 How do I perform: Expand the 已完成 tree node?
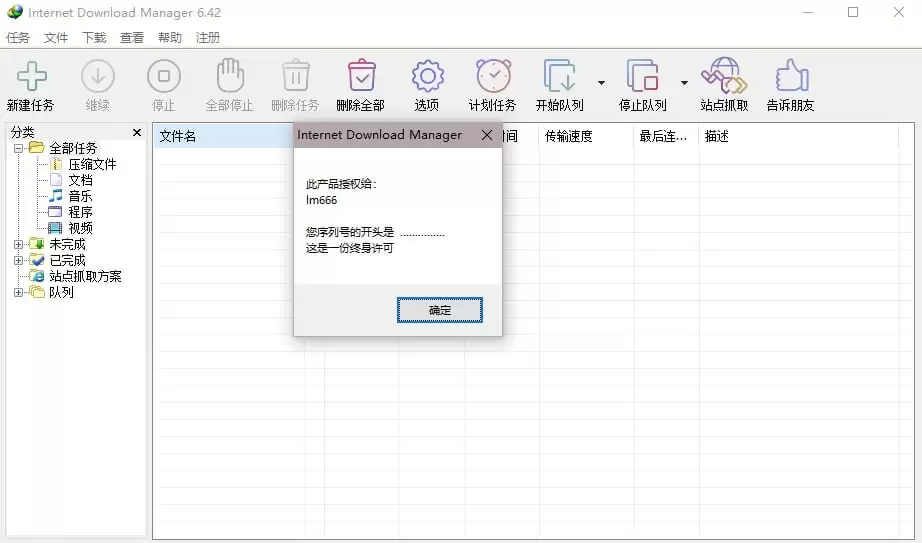click(x=18, y=260)
